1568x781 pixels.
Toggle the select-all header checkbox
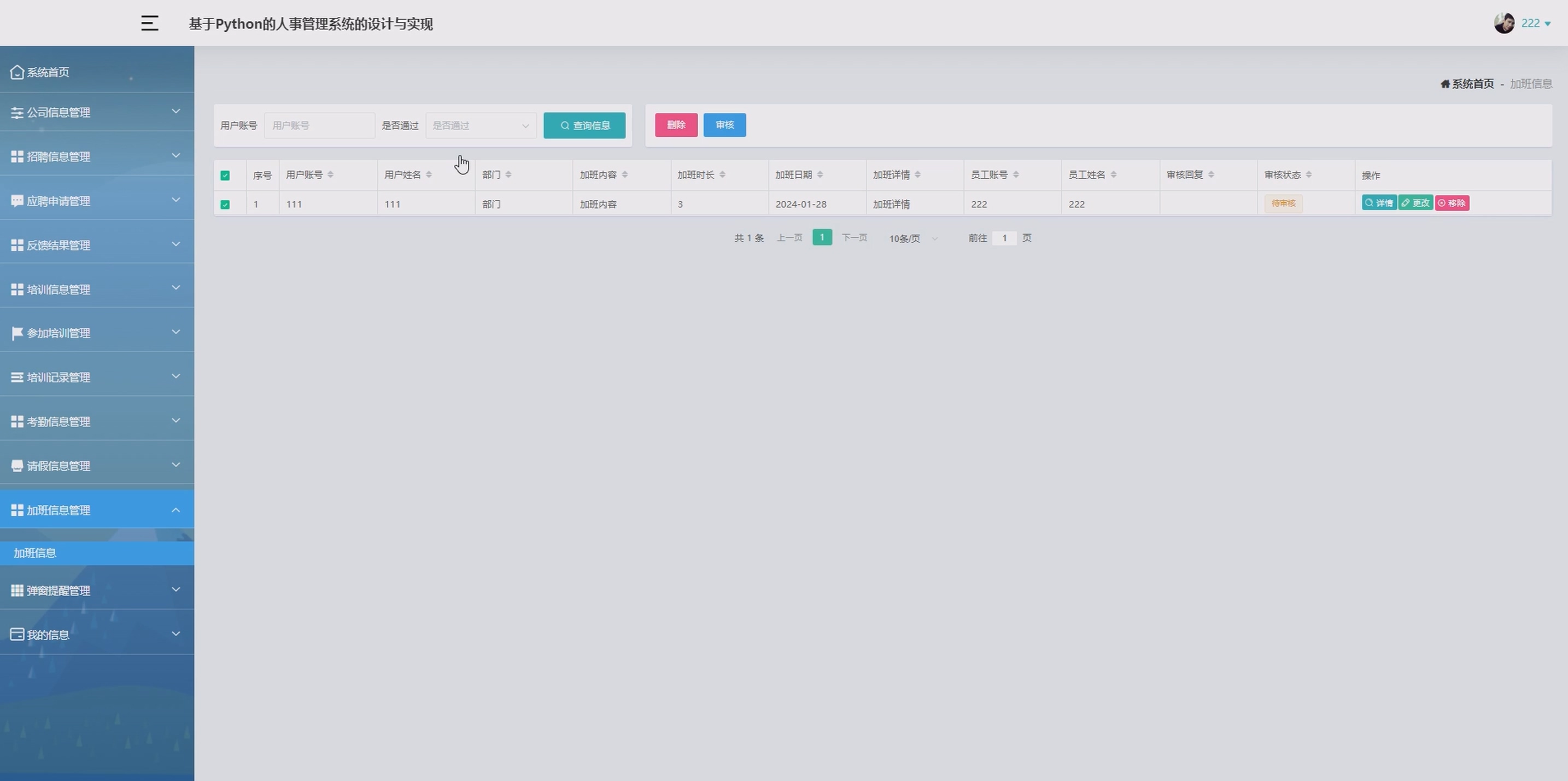click(225, 176)
